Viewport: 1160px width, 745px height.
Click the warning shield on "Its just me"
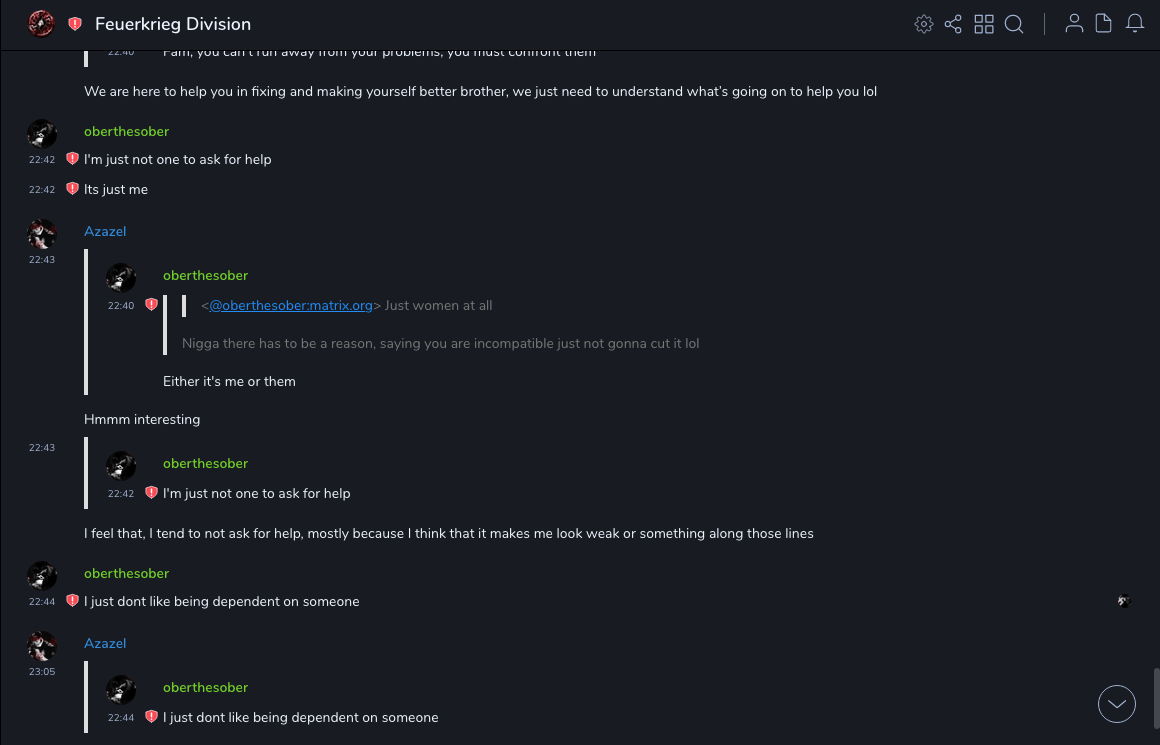click(x=72, y=189)
